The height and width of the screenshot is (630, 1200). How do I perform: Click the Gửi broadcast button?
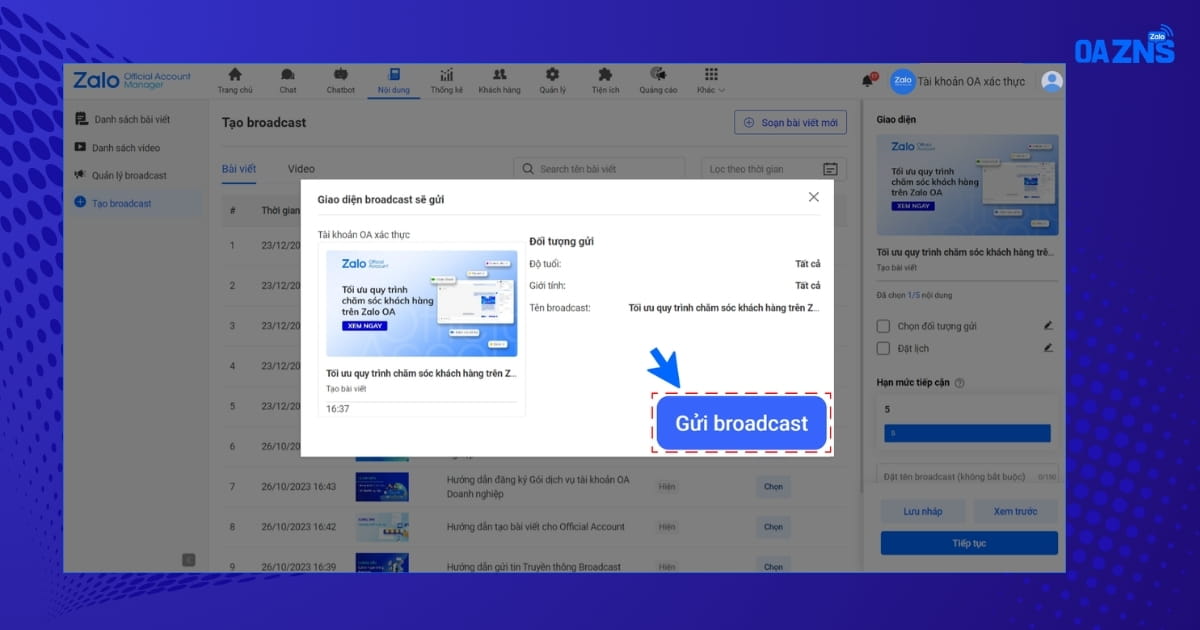coord(742,423)
